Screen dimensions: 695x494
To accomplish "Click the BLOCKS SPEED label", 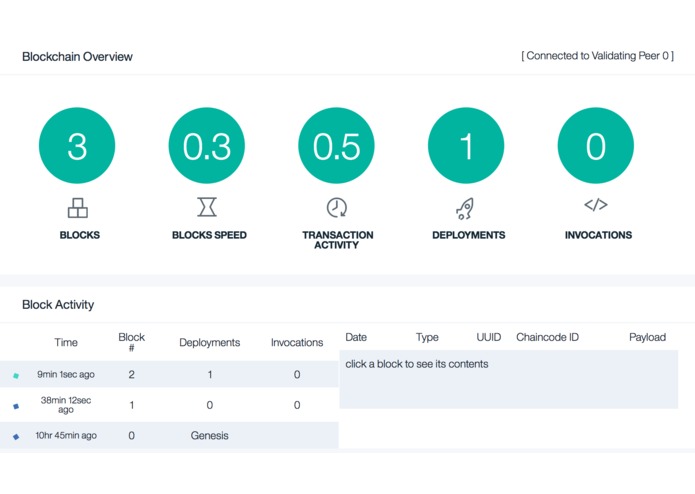I will (x=209, y=235).
